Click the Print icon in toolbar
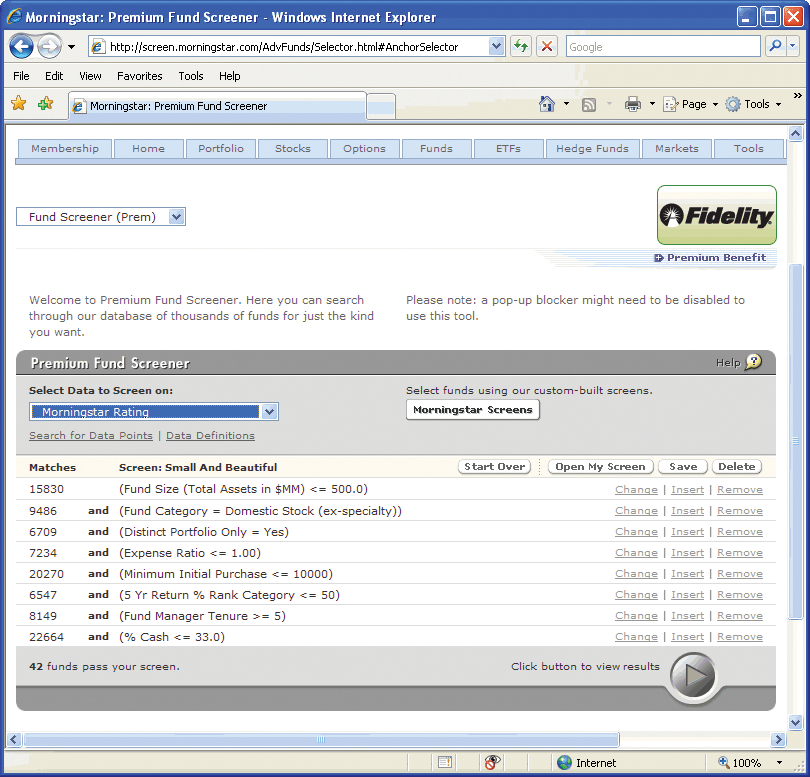Image resolution: width=810 pixels, height=777 pixels. 632,104
